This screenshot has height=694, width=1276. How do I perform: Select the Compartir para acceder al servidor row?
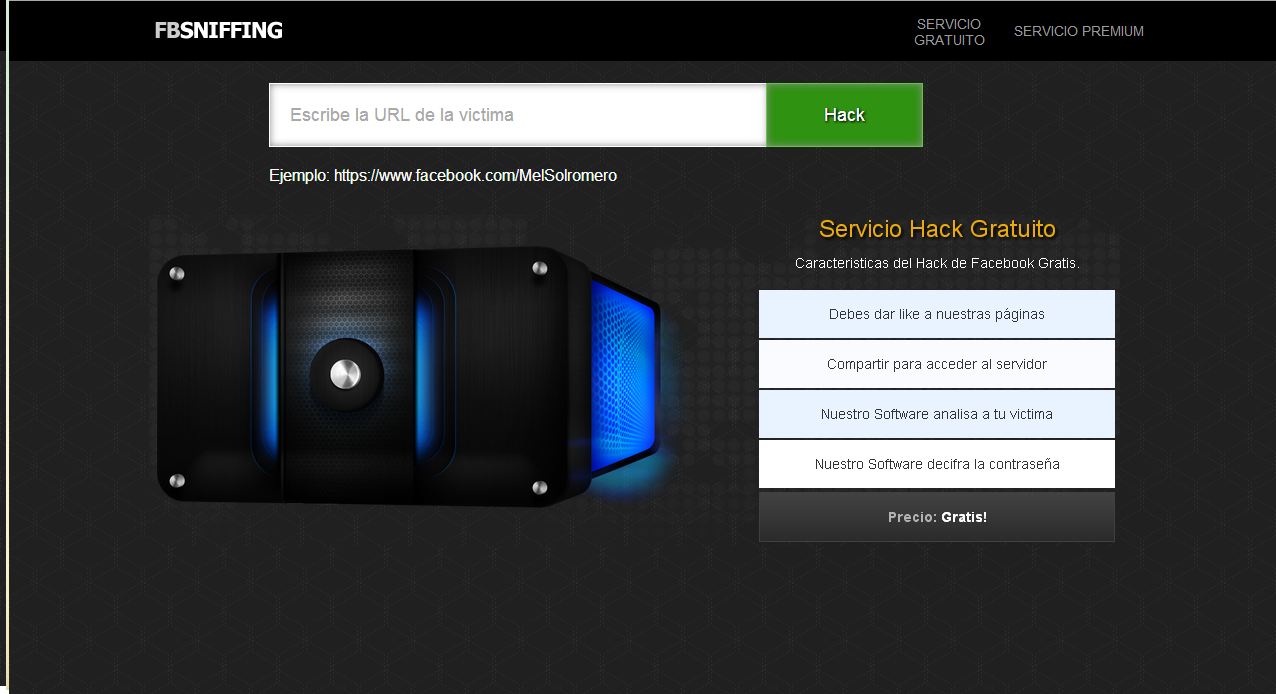pyautogui.click(x=937, y=364)
